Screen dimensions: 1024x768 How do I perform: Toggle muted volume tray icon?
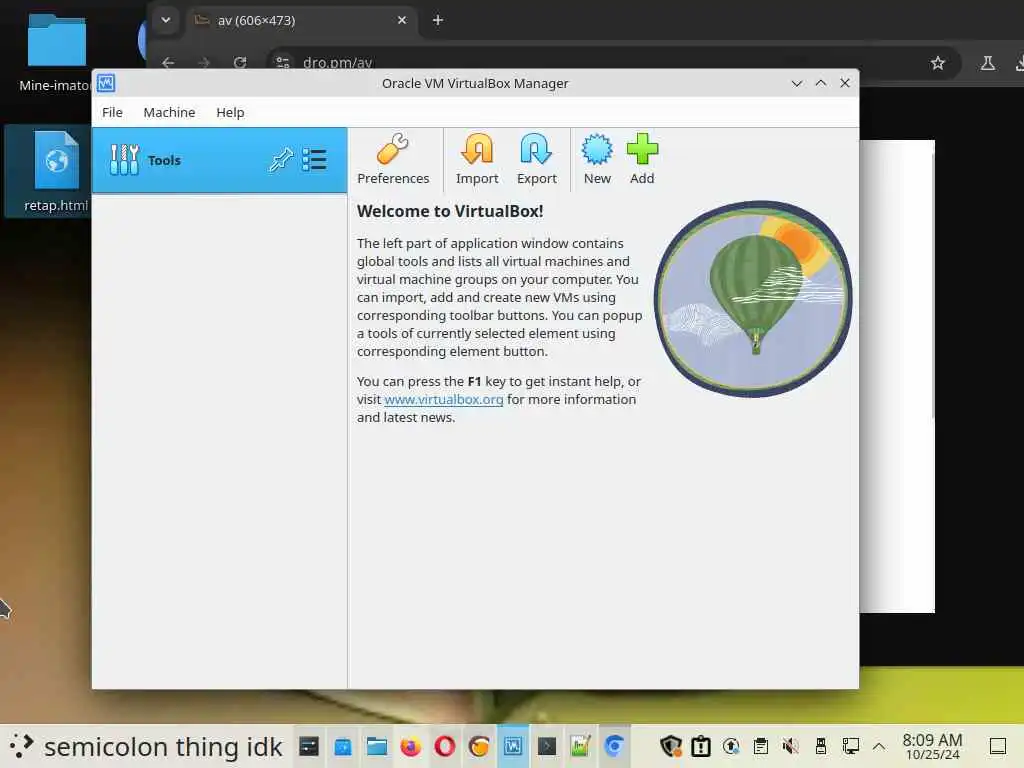[790, 746]
